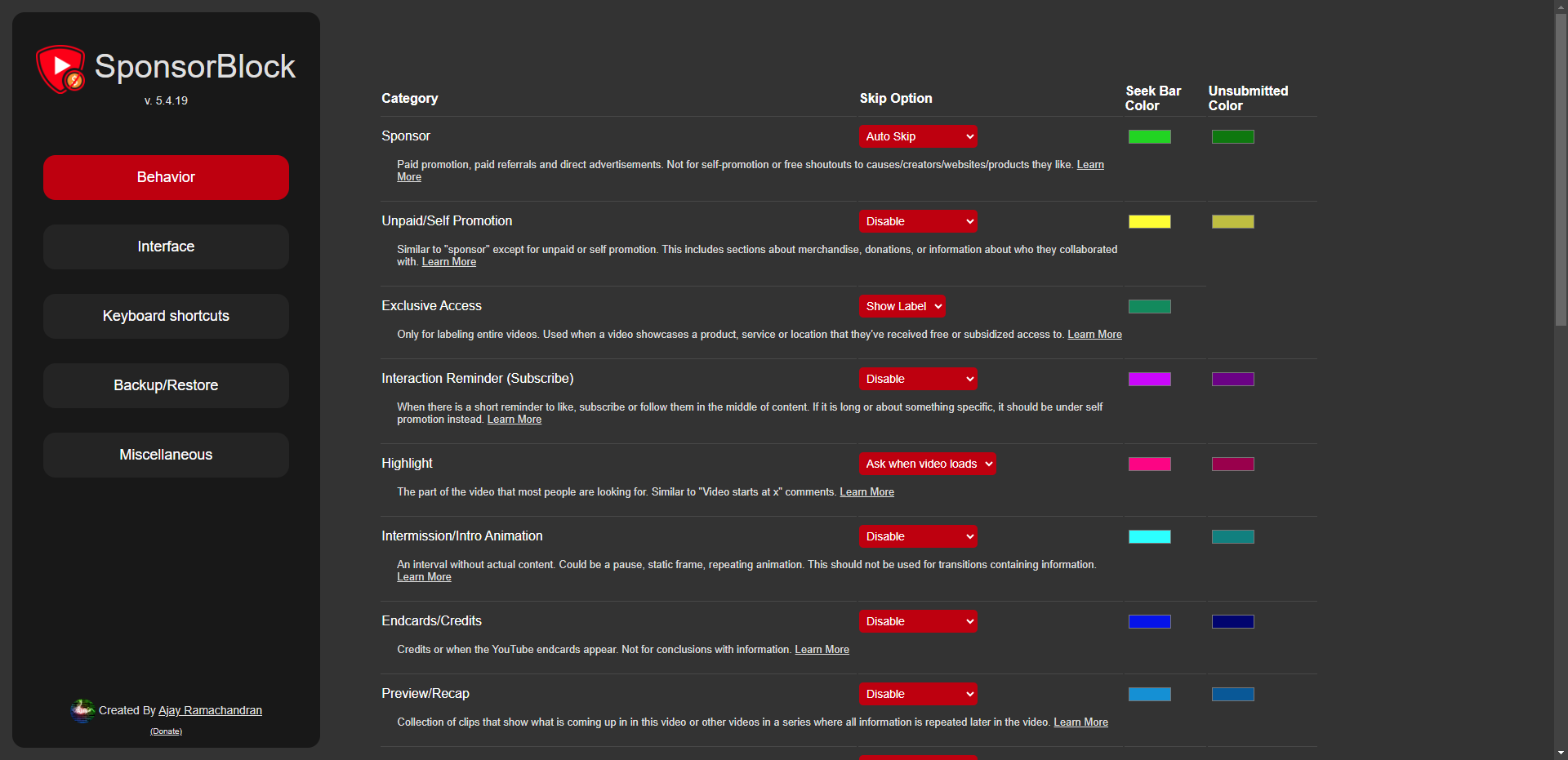Change Preview/Recap unsubmitted color

pyautogui.click(x=1233, y=695)
